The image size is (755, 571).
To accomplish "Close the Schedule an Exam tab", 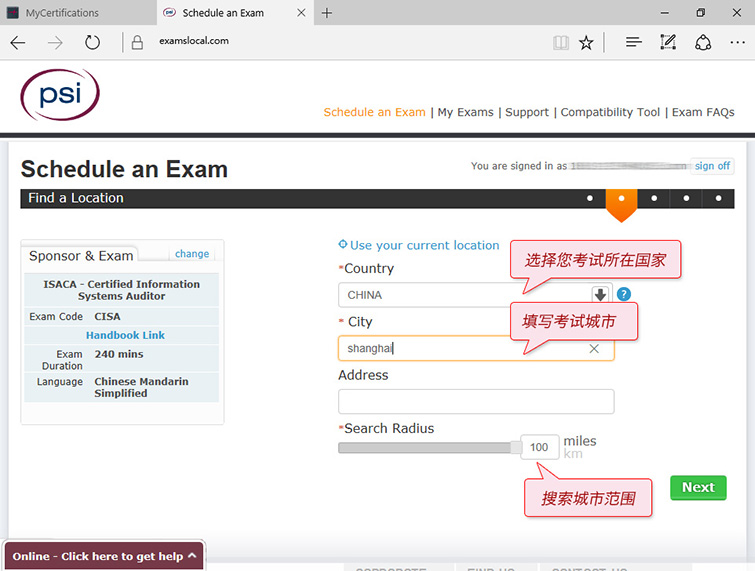I will pyautogui.click(x=301, y=13).
